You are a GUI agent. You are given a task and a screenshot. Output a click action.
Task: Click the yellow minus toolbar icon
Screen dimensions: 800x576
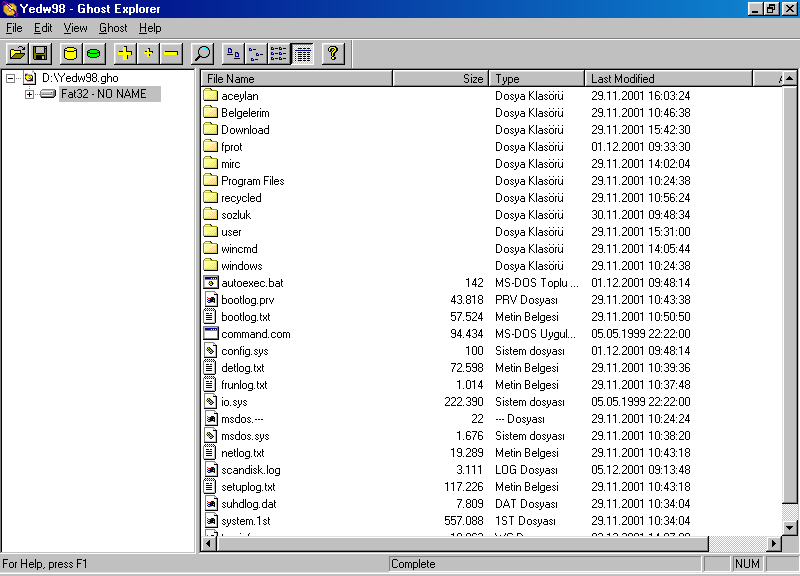(172, 54)
